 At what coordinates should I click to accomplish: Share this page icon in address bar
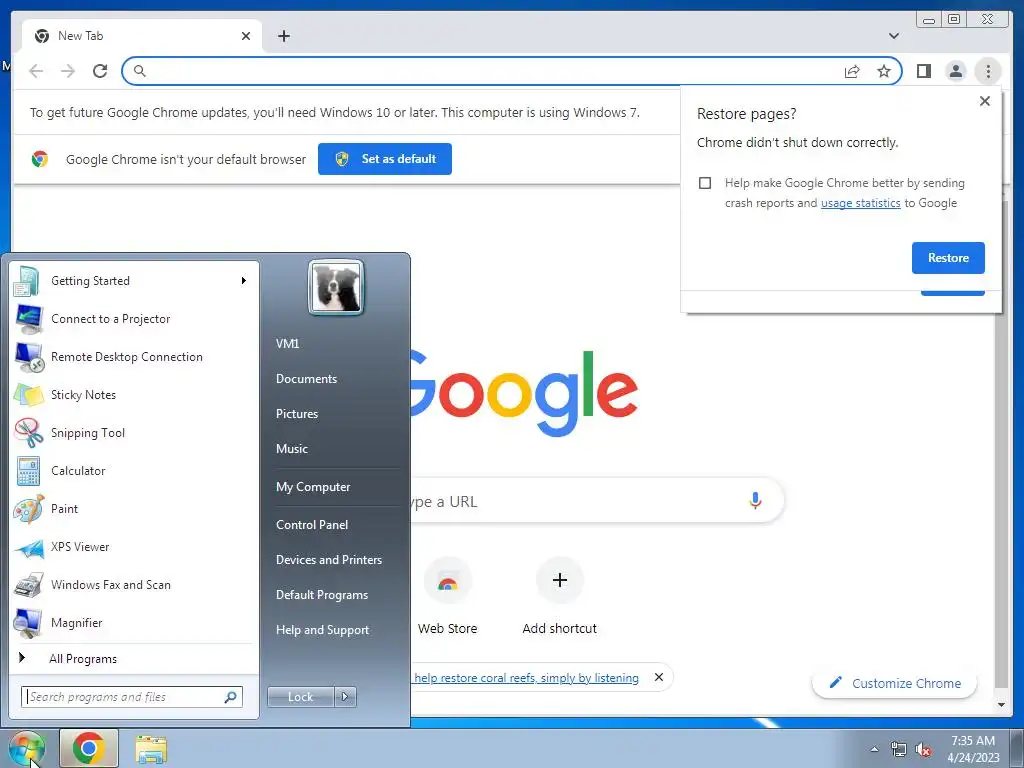pos(852,71)
